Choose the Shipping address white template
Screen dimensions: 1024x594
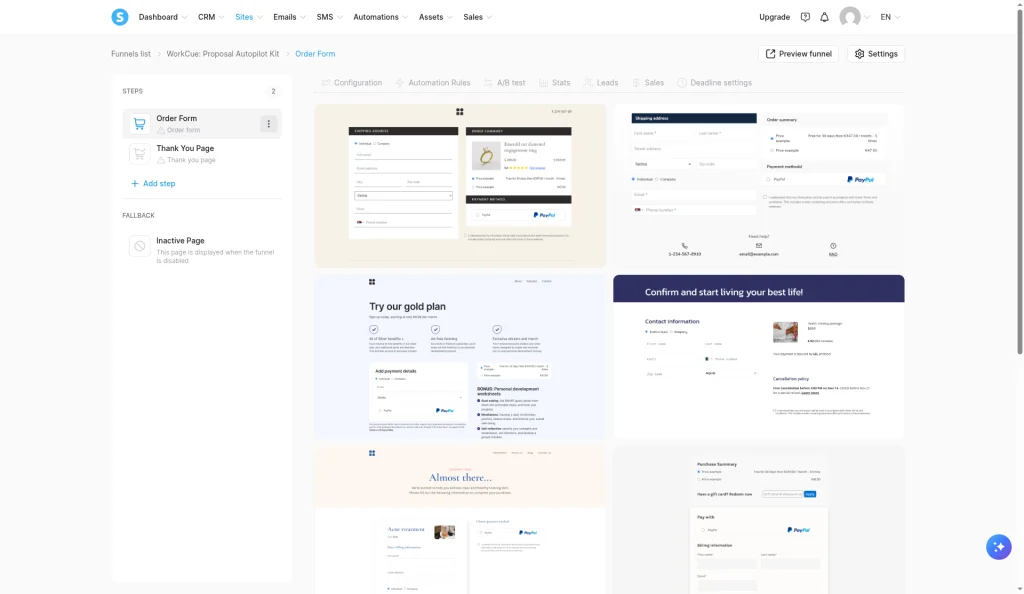759,186
